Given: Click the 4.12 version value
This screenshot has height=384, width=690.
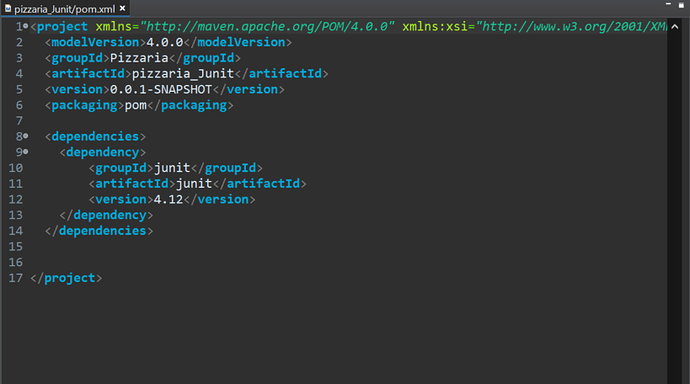Looking at the screenshot, I should [x=168, y=200].
